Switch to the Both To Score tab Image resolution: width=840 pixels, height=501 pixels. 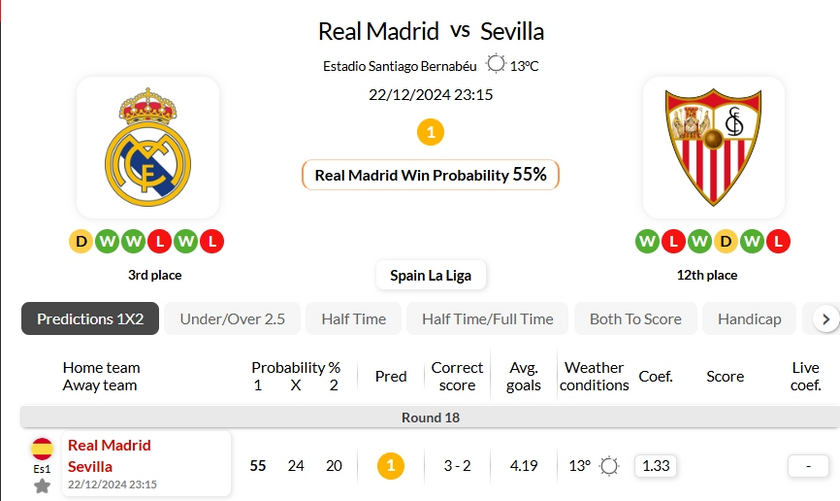click(x=636, y=319)
